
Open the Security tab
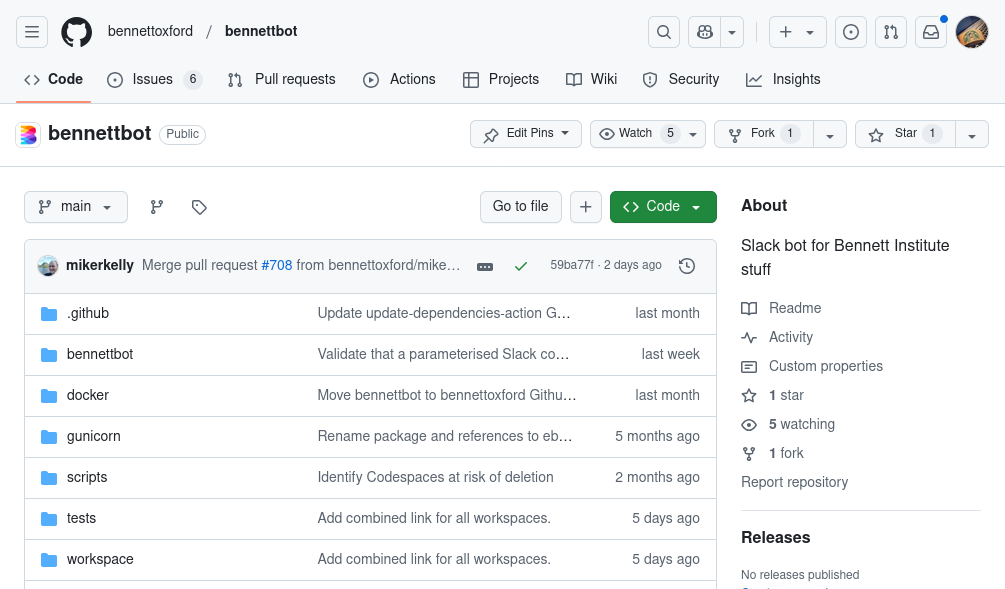[681, 79]
